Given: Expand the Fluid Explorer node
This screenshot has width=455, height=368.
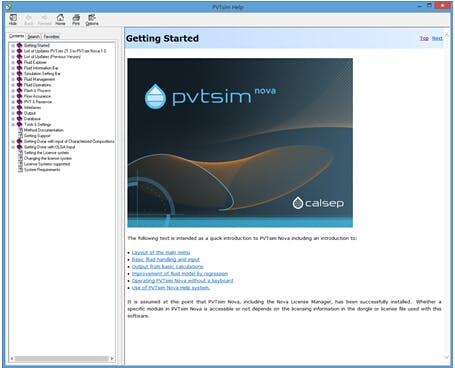Looking at the screenshot, I should pos(13,62).
